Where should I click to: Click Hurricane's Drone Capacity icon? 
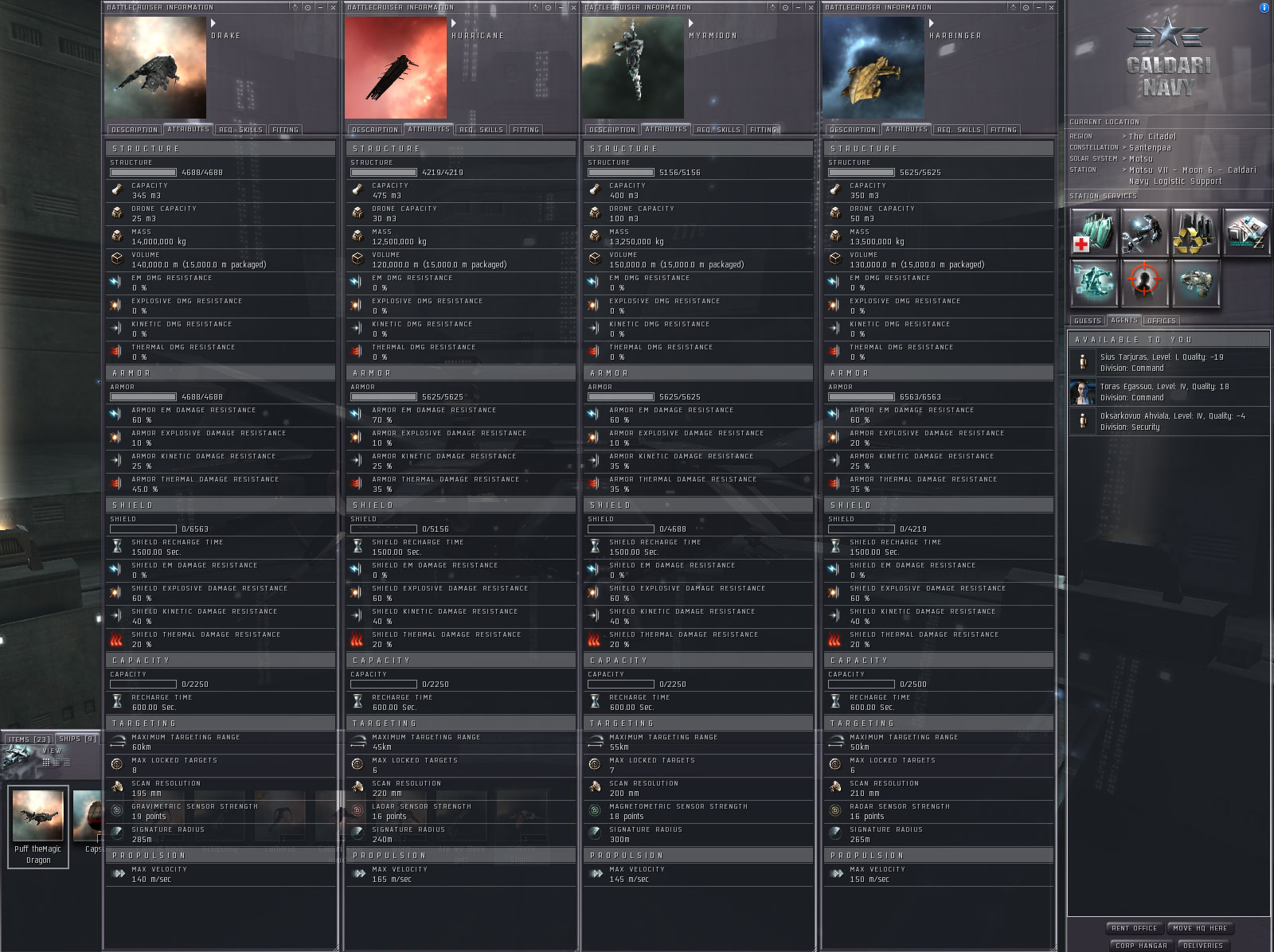[x=358, y=213]
